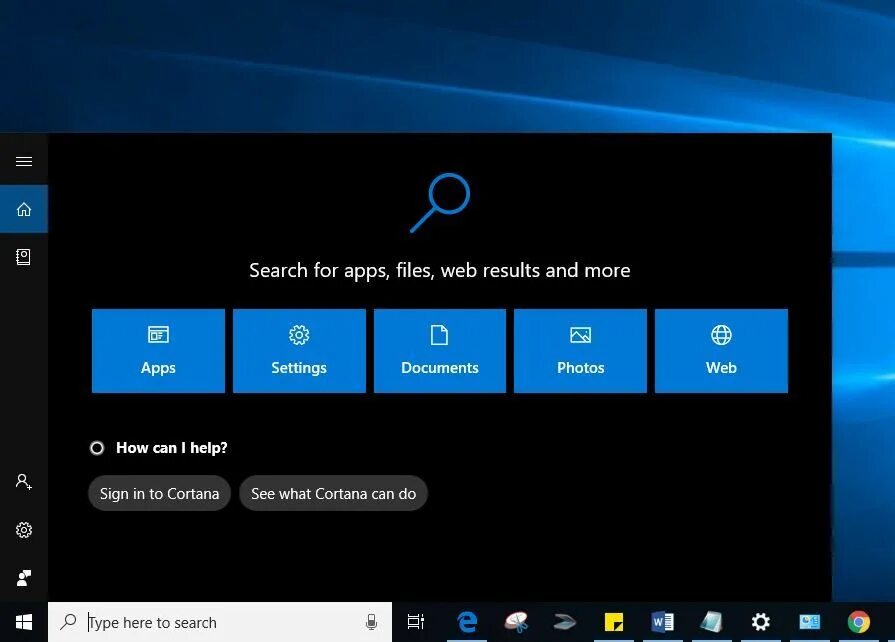Viewport: 895px width, 642px height.
Task: Click the microphone icon in search box
Action: 371,622
